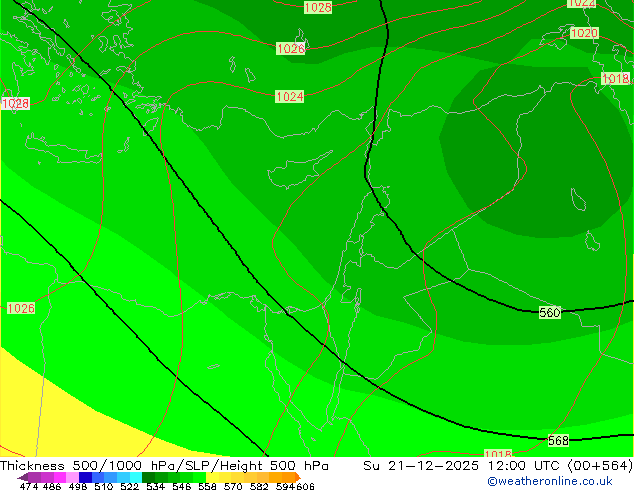Click the darkest green legend swatch

pyautogui.click(x=149, y=477)
